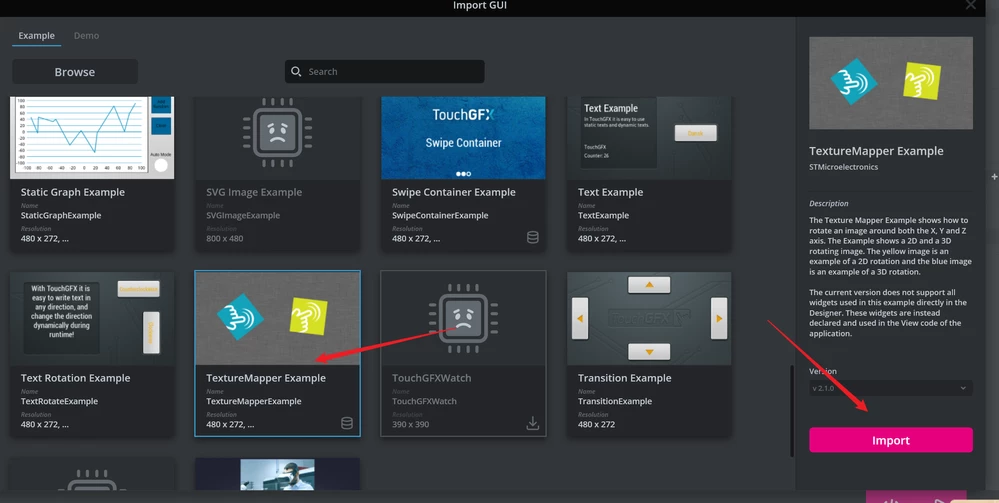Click the search magnifier icon
This screenshot has width=999, height=503.
point(296,71)
